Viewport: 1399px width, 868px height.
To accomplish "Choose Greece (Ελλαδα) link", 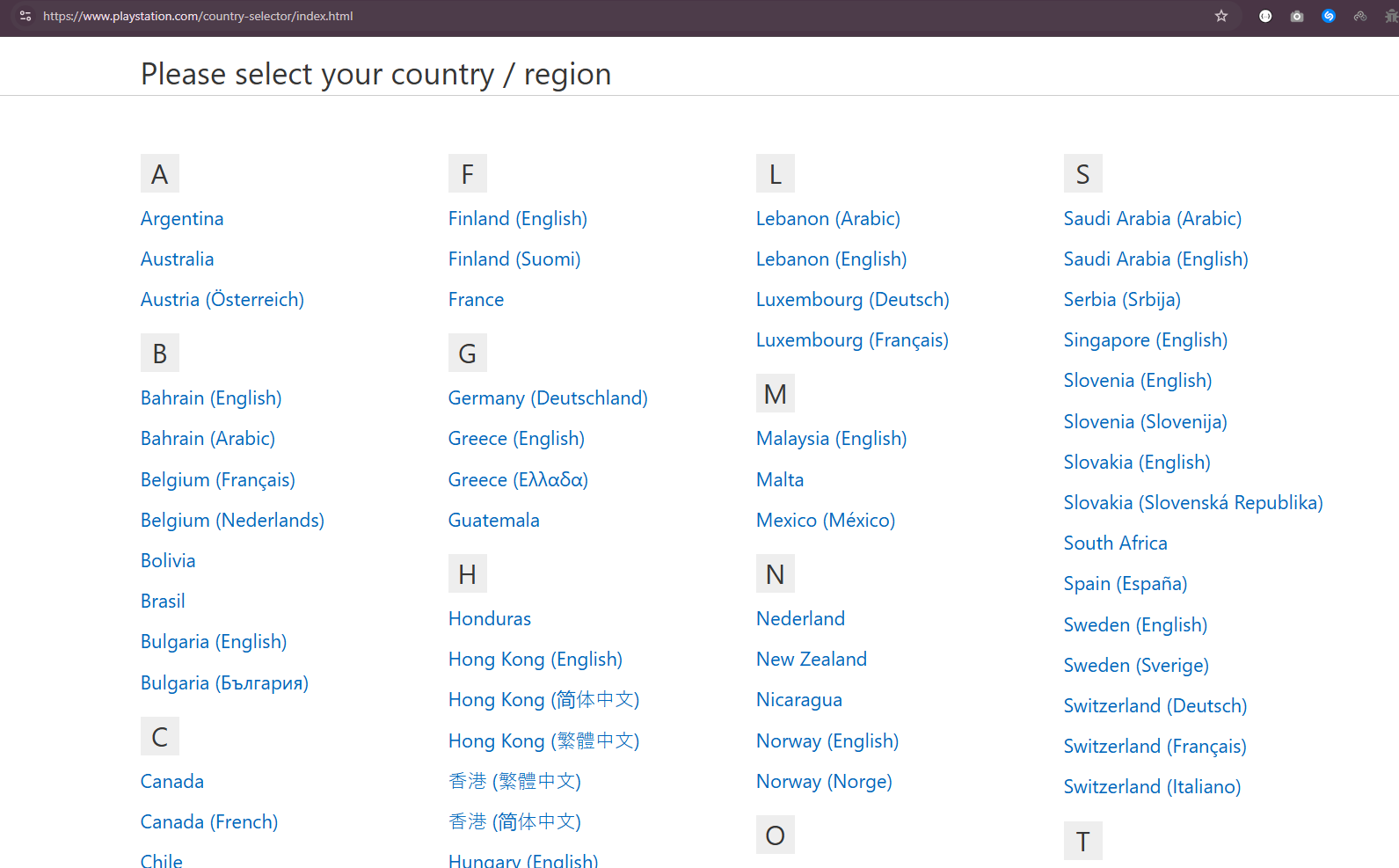I will [x=518, y=480].
